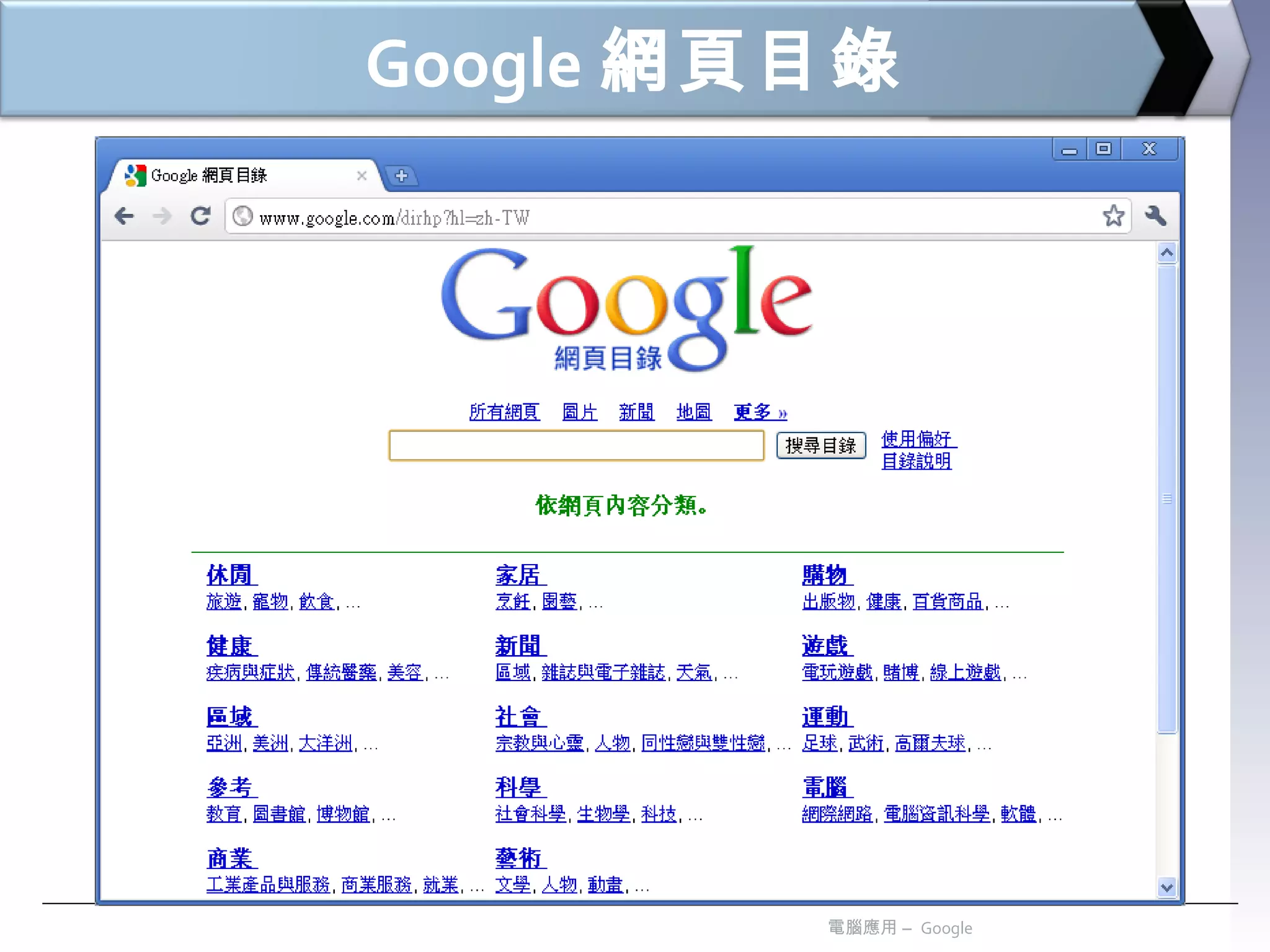The width and height of the screenshot is (1270, 952).
Task: Click the 搜尋目錄 search button
Action: click(x=821, y=446)
